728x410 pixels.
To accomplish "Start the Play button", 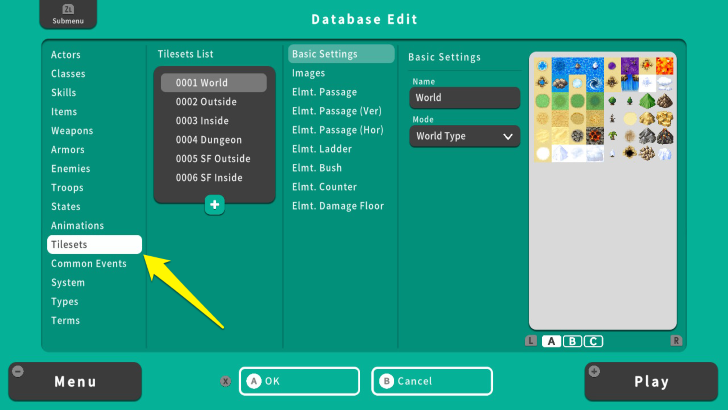I will pos(651,382).
